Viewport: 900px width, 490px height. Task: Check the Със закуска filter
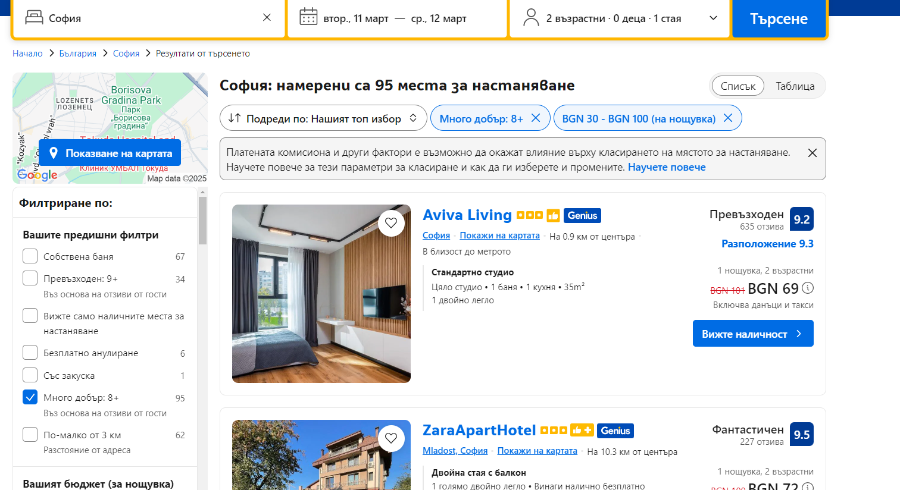point(30,375)
